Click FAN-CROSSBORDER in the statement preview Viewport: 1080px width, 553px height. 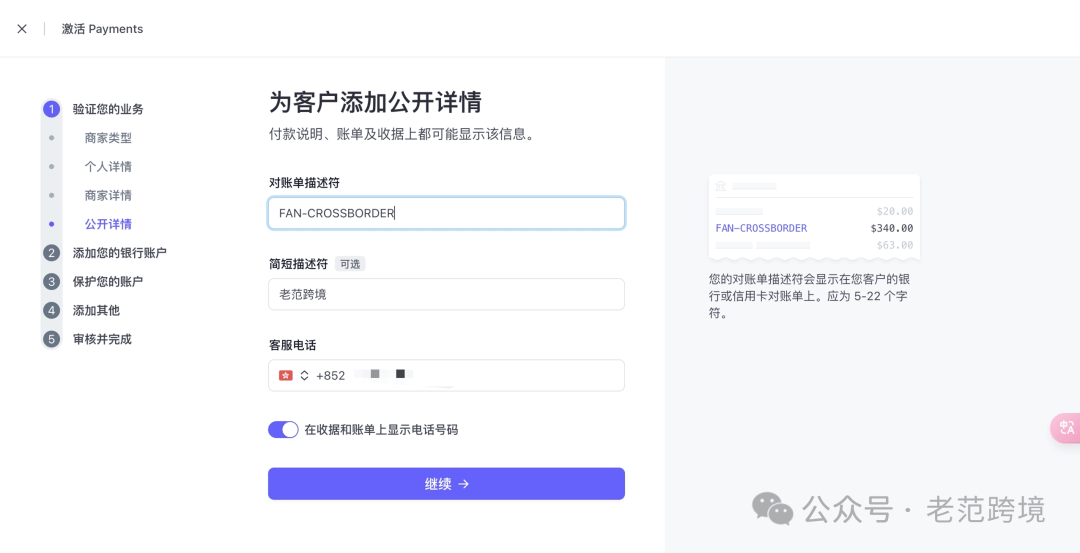coord(761,228)
